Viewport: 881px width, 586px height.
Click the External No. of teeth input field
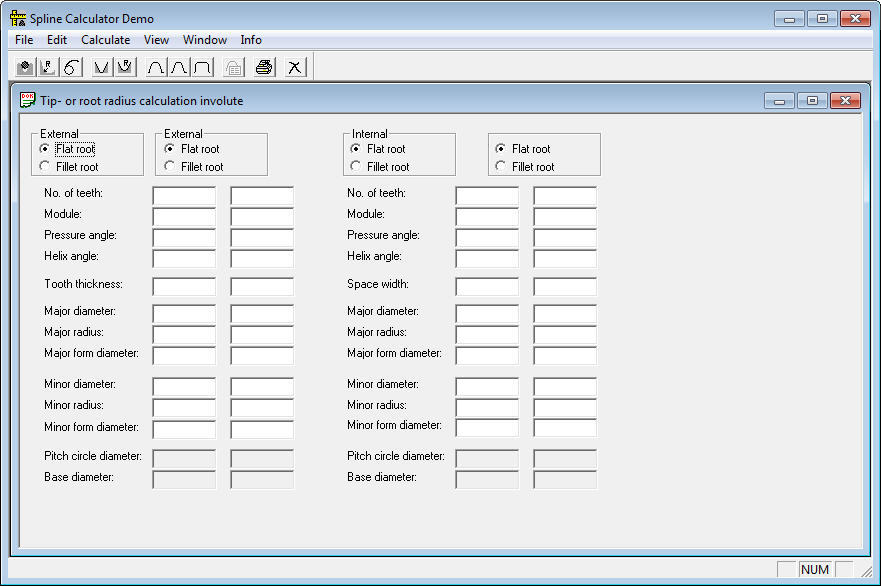pos(183,193)
